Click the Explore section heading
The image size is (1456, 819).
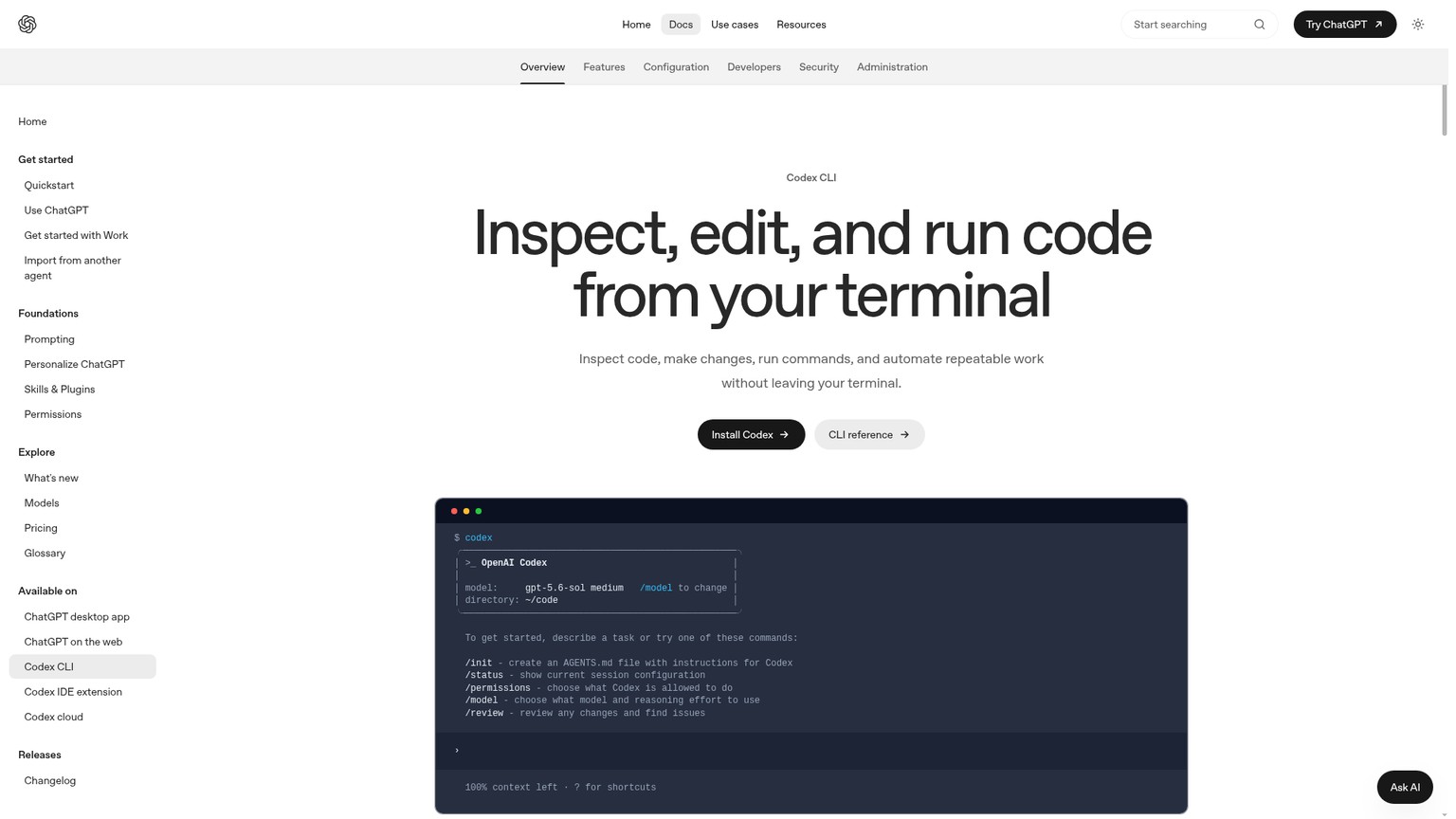click(x=36, y=452)
